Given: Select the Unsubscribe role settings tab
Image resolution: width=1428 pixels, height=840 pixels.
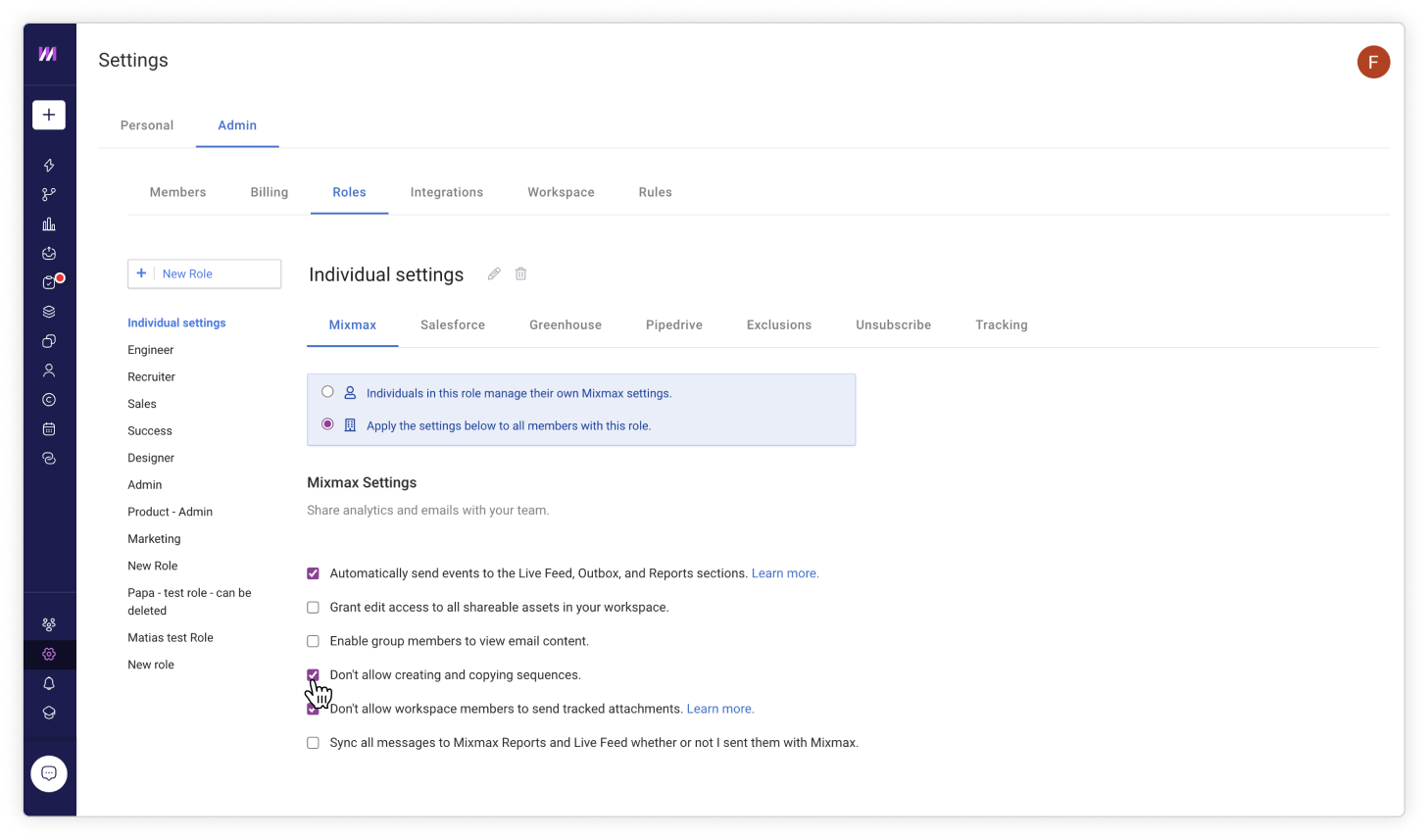Looking at the screenshot, I should point(894,325).
